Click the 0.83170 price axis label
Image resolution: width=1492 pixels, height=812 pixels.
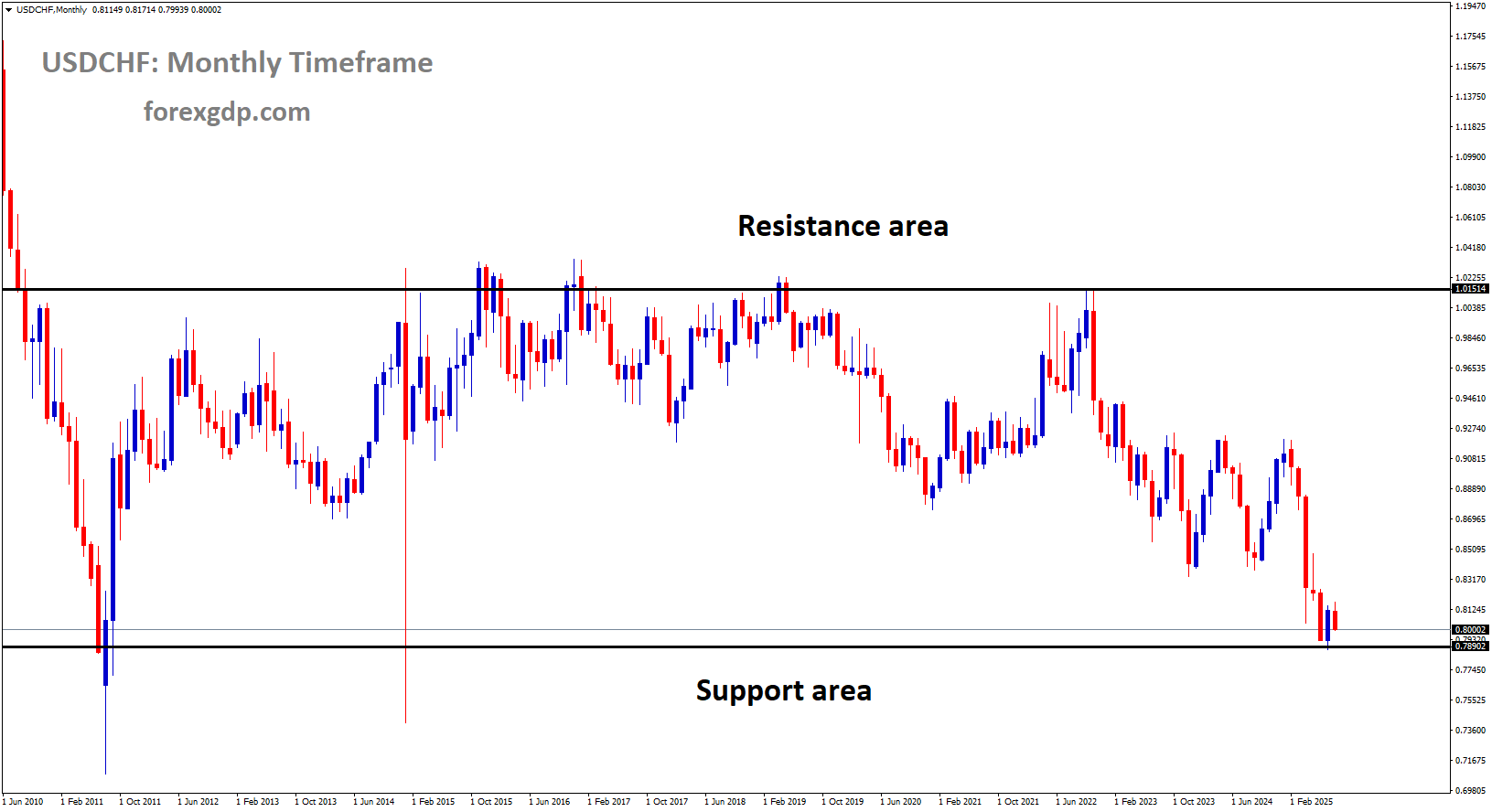pyautogui.click(x=1470, y=580)
